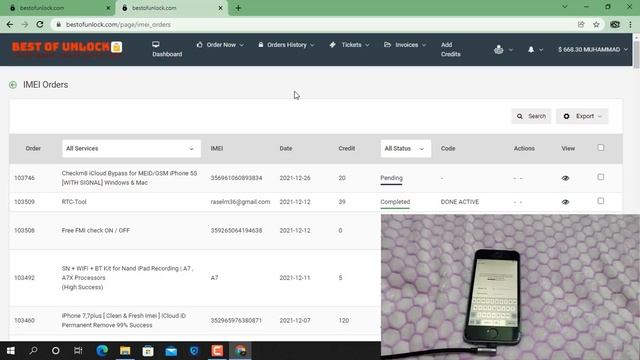
Task: Open the ship/service icon menu
Action: [x=499, y=49]
